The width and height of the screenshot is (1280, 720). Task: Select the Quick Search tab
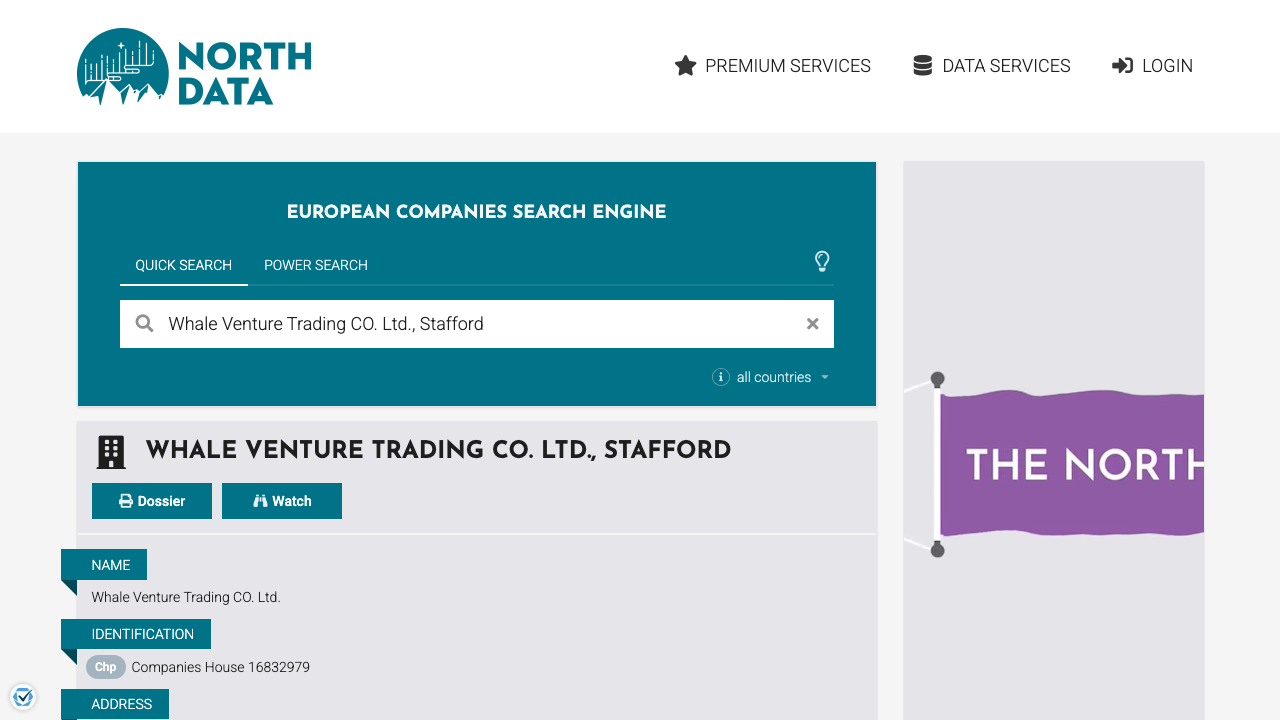coord(184,265)
